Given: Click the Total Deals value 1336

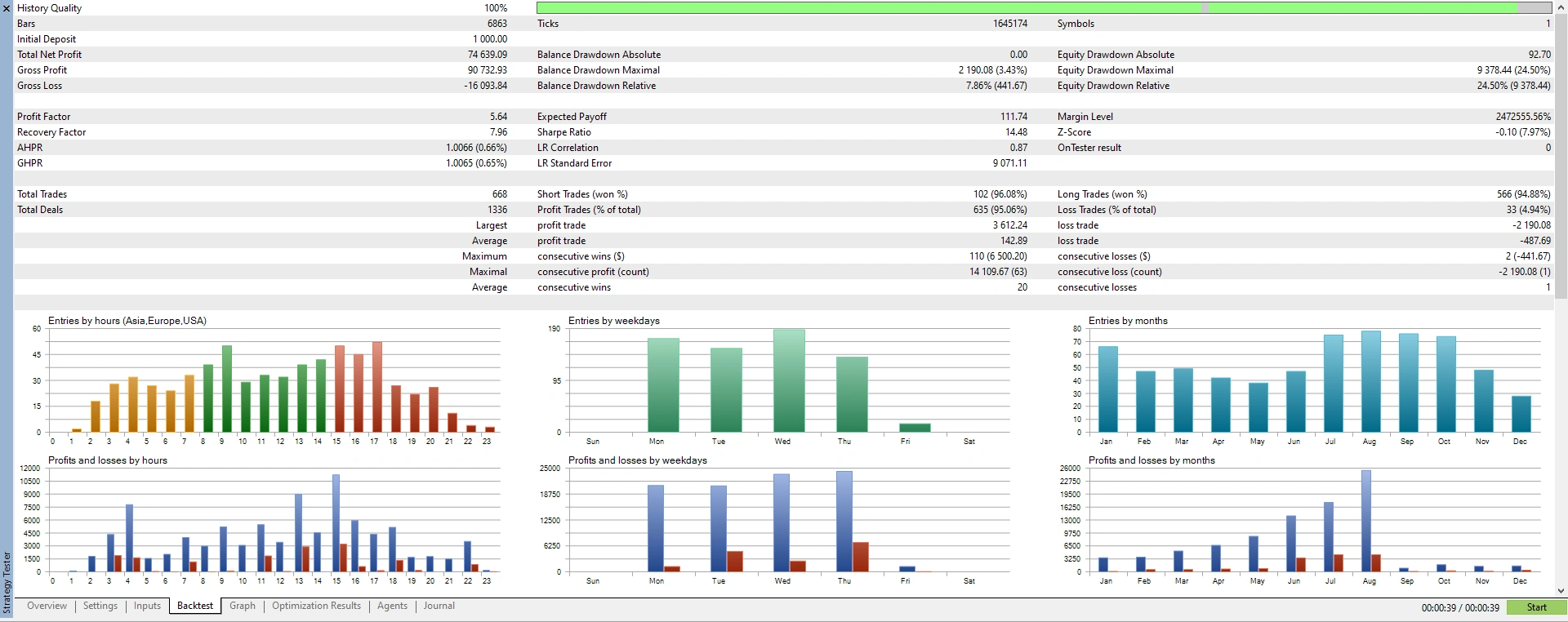Looking at the screenshot, I should coord(497,210).
